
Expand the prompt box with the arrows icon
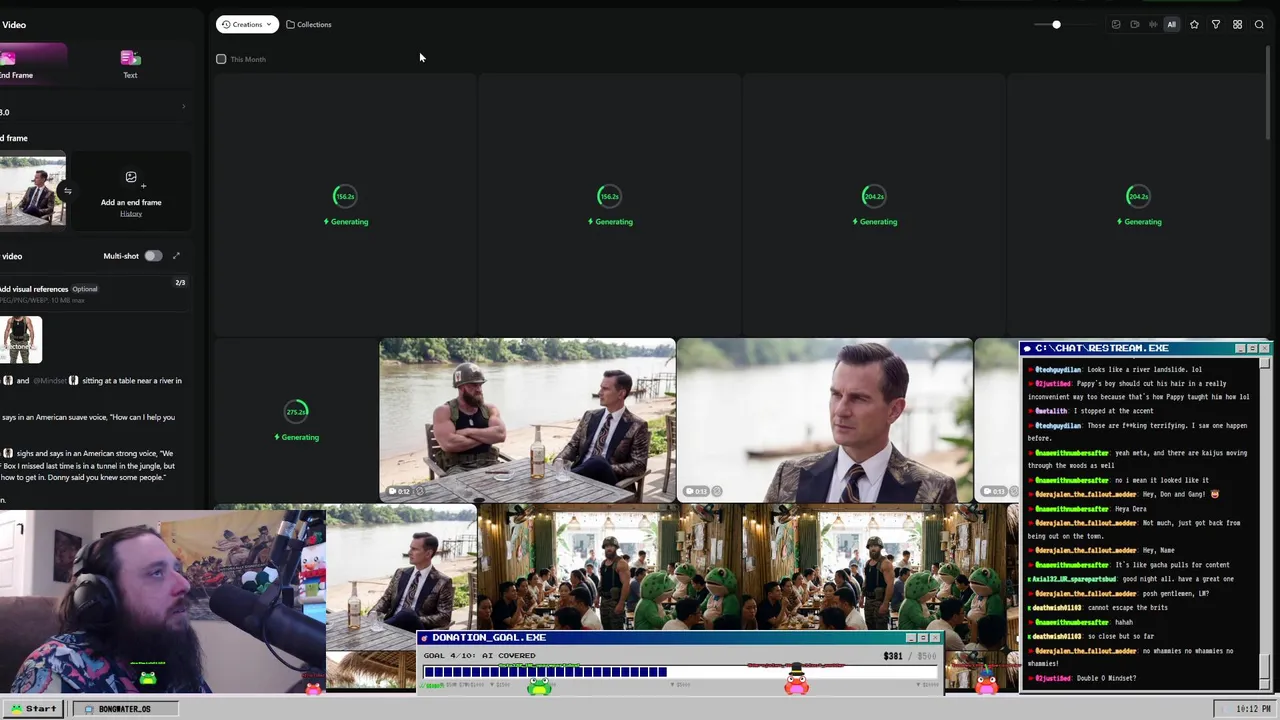[176, 256]
